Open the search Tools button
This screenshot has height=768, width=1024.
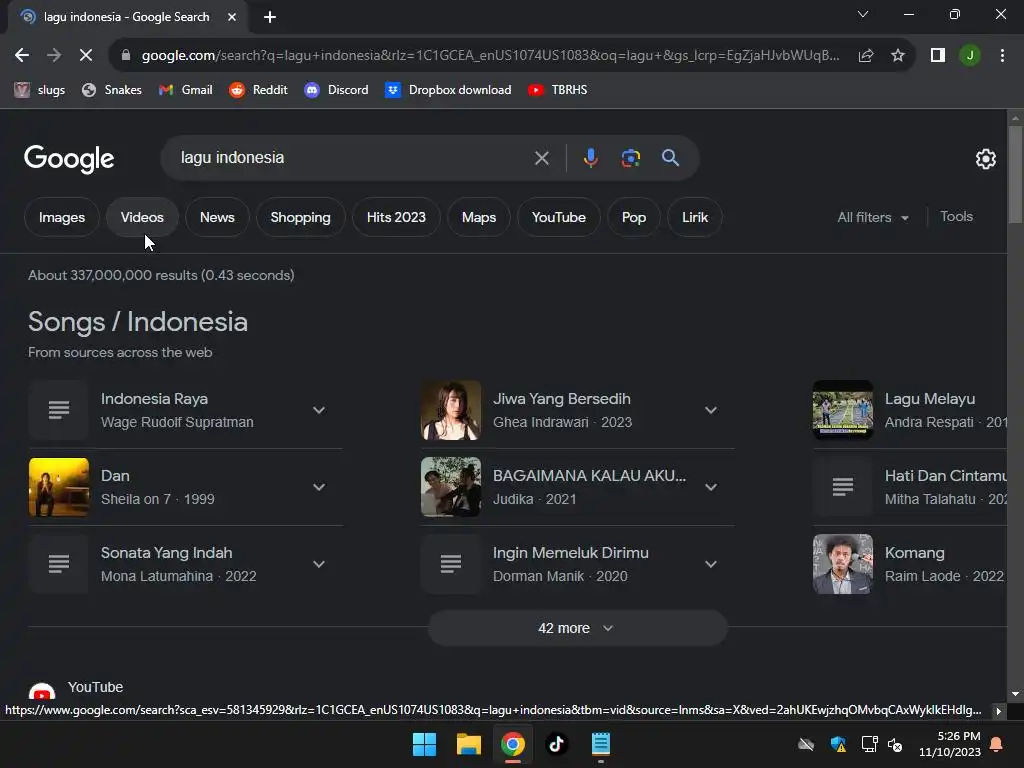(x=956, y=217)
